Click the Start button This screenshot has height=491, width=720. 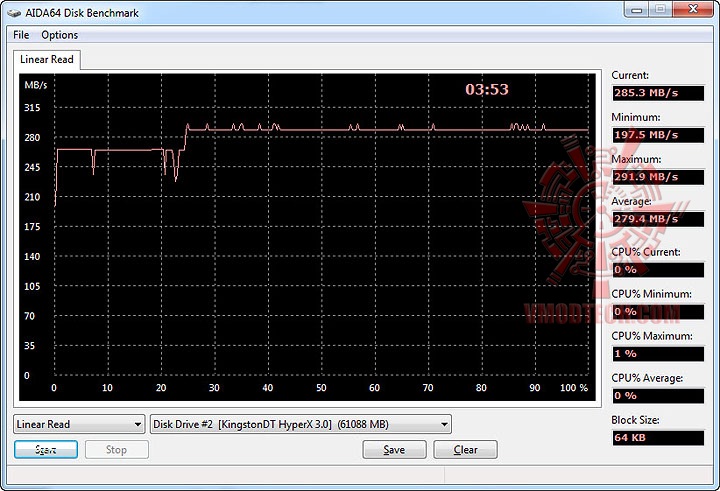tap(46, 450)
